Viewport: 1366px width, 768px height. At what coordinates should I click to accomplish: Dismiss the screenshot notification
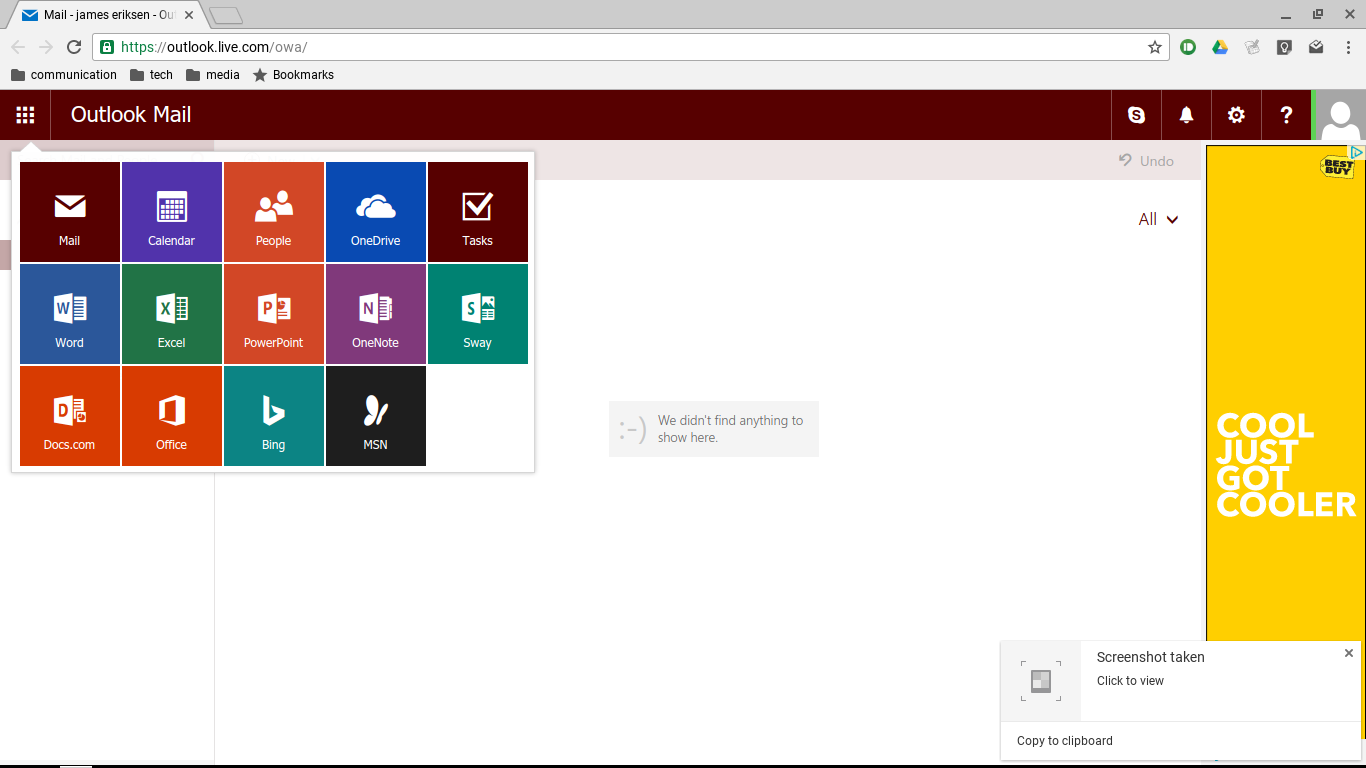coord(1349,653)
